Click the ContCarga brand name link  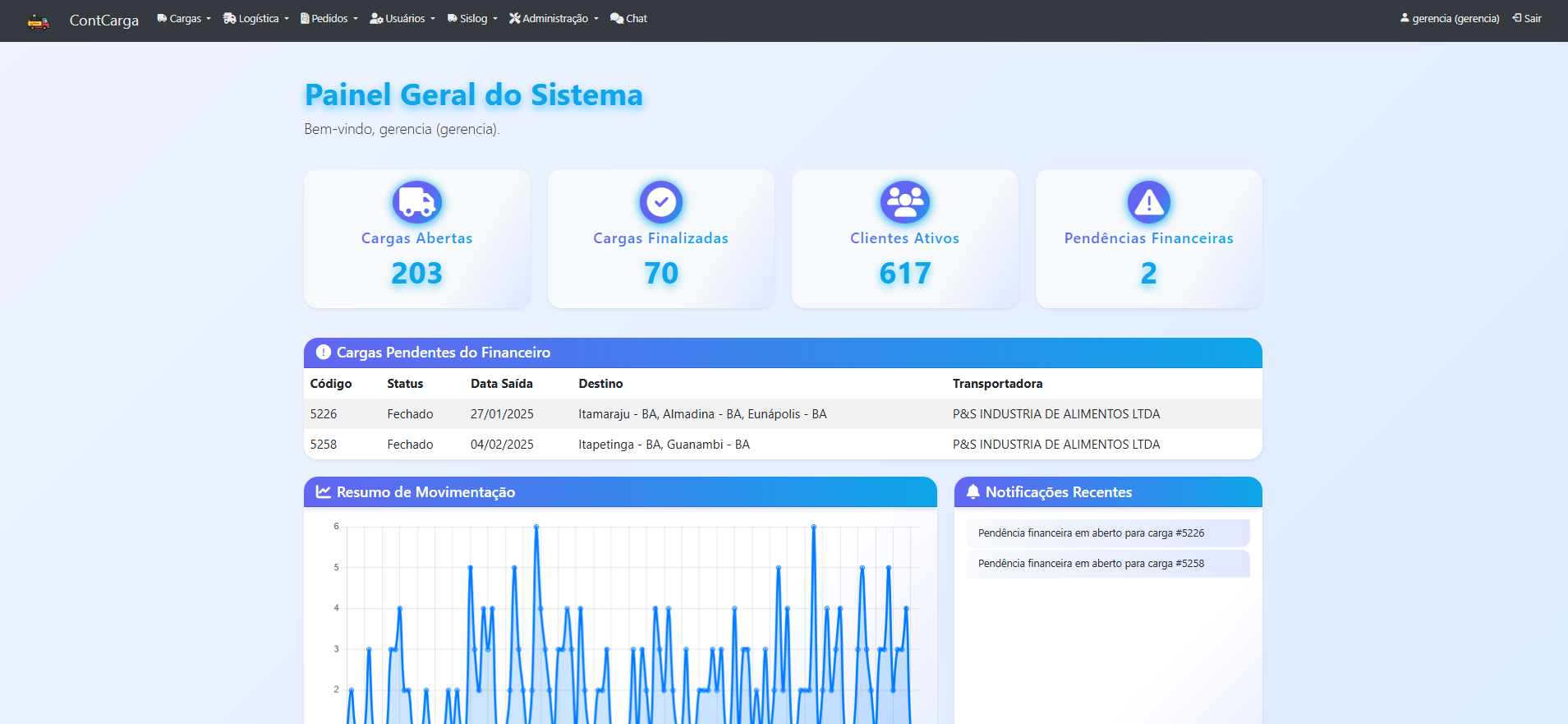click(x=104, y=21)
